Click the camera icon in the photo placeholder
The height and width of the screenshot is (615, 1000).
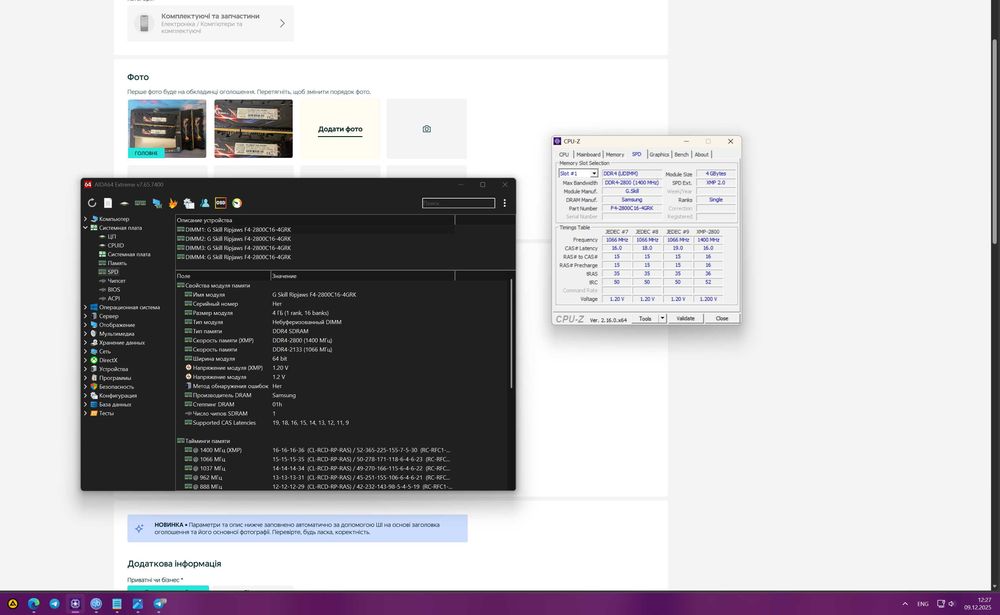[x=427, y=129]
